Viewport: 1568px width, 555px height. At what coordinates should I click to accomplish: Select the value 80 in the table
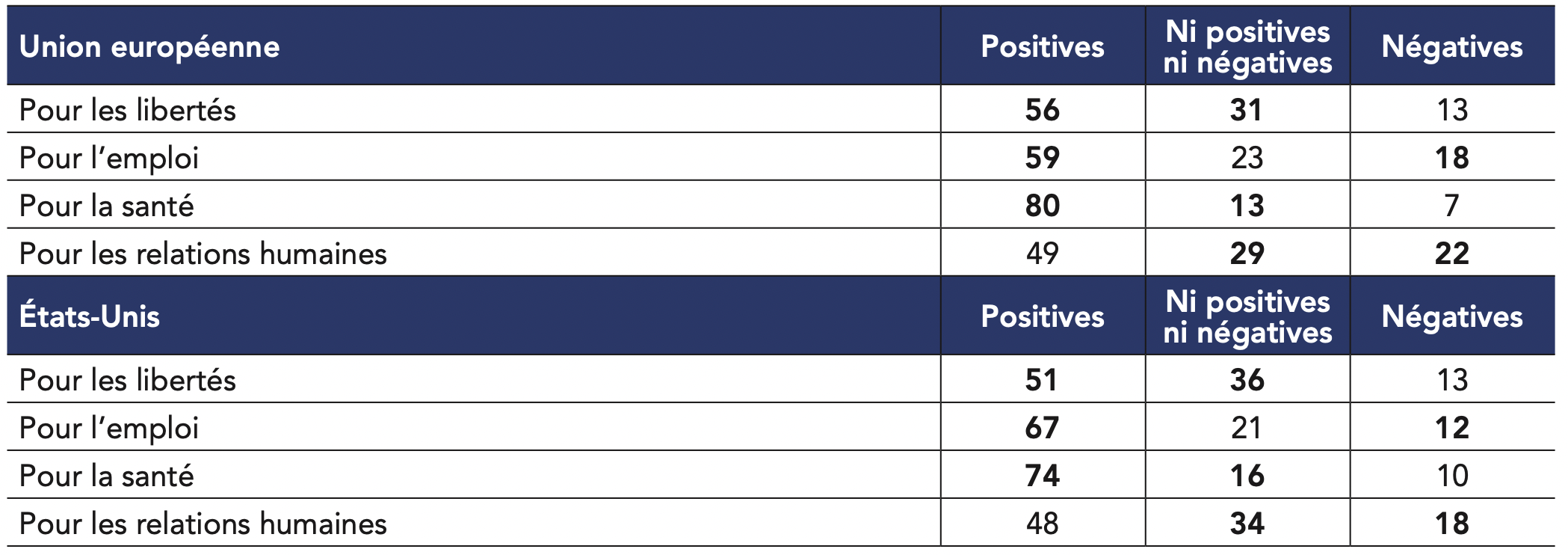pos(1042,206)
